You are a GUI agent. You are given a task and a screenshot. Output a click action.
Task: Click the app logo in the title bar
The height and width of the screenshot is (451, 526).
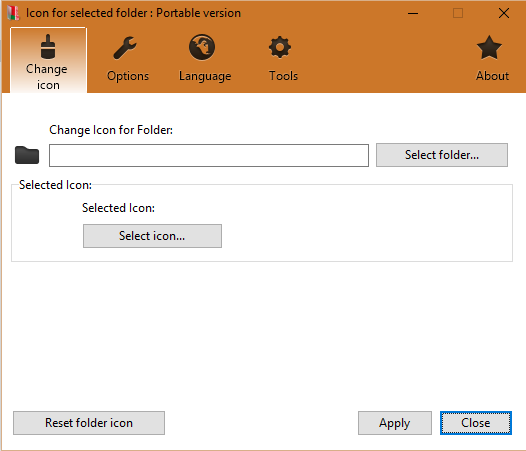pos(13,13)
